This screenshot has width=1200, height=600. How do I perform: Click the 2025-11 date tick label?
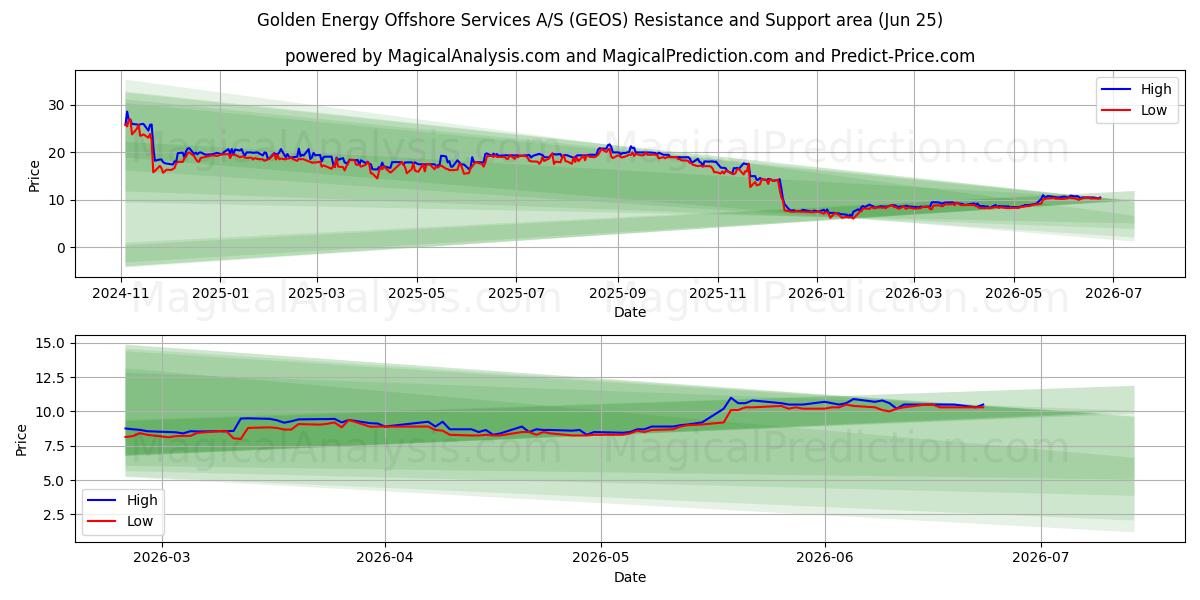pos(717,294)
